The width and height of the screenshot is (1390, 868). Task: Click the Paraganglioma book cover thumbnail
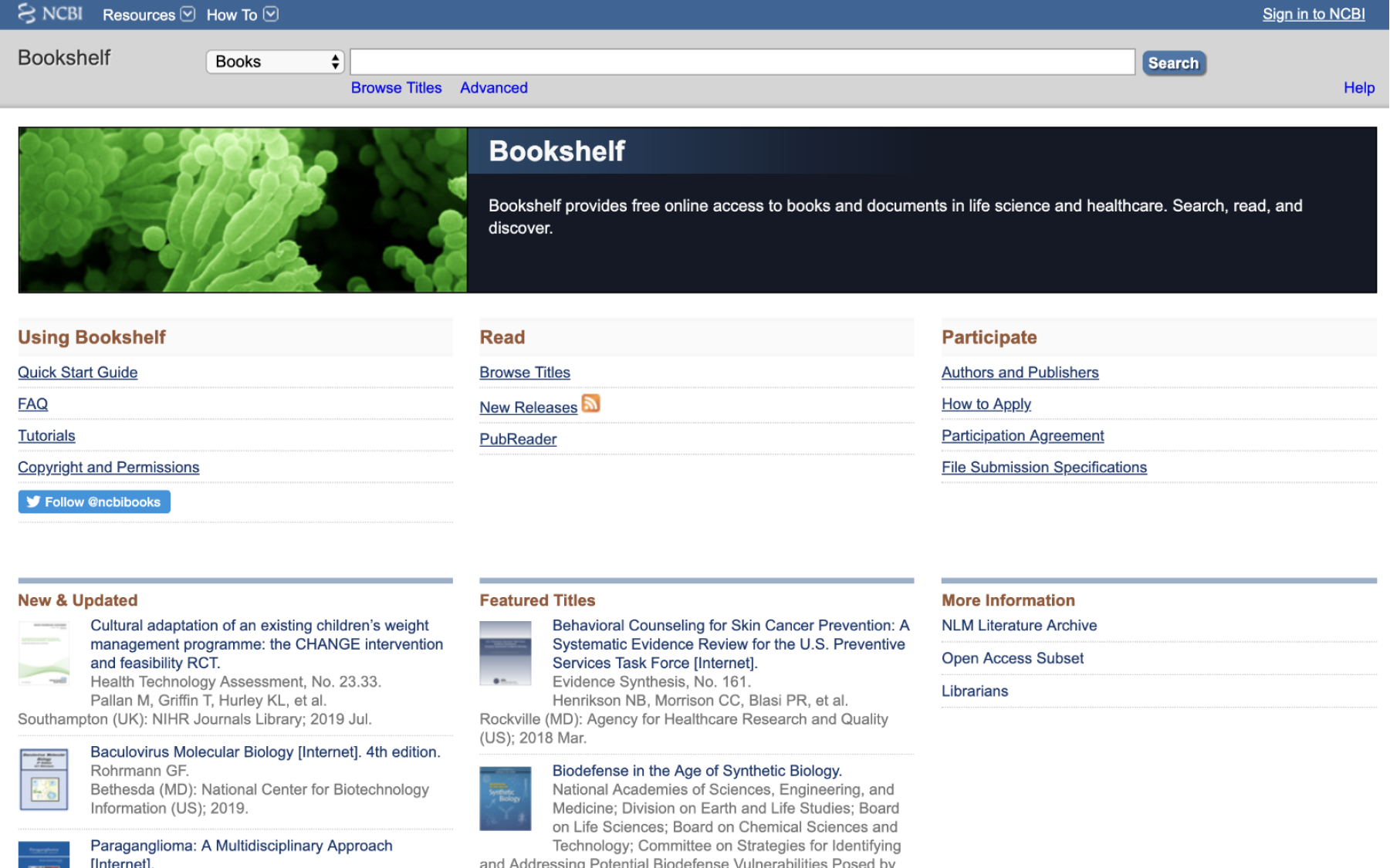click(44, 855)
